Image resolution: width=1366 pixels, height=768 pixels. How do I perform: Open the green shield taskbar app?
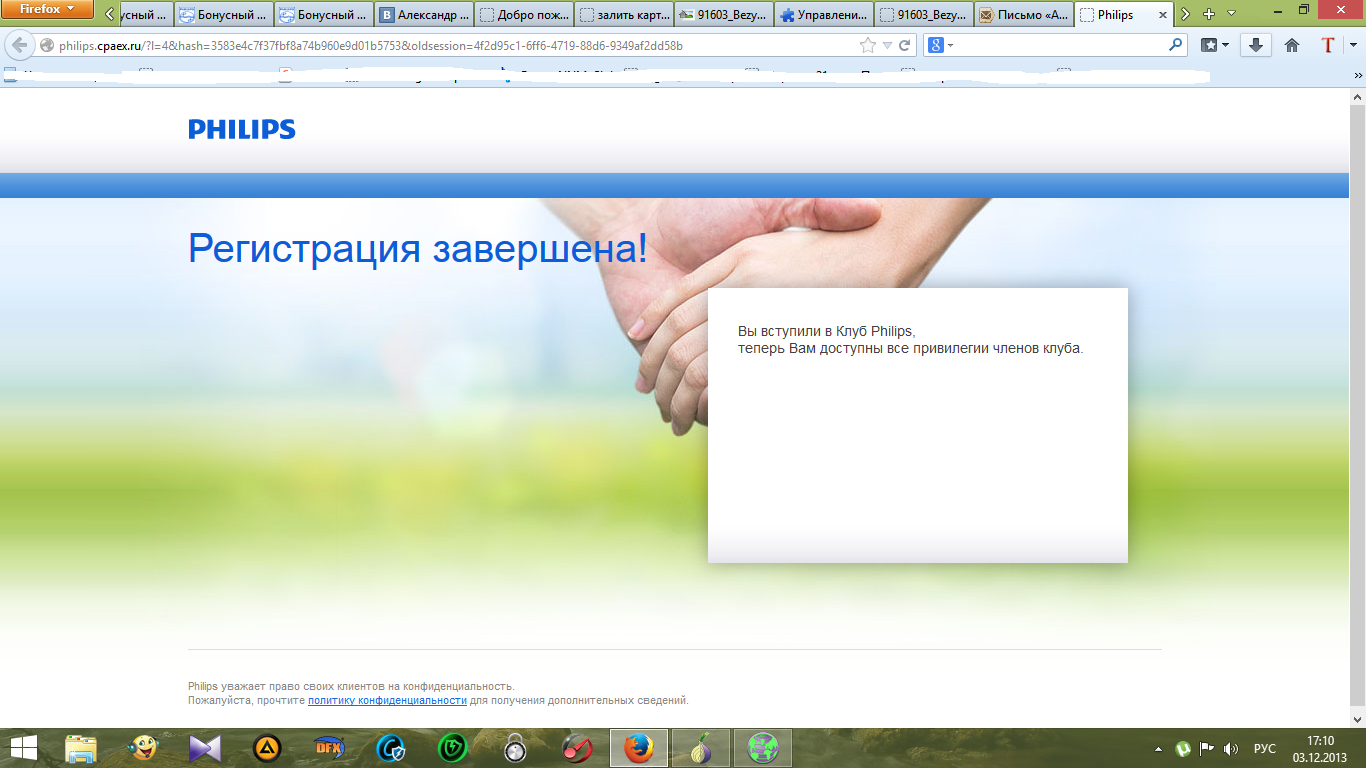point(453,748)
